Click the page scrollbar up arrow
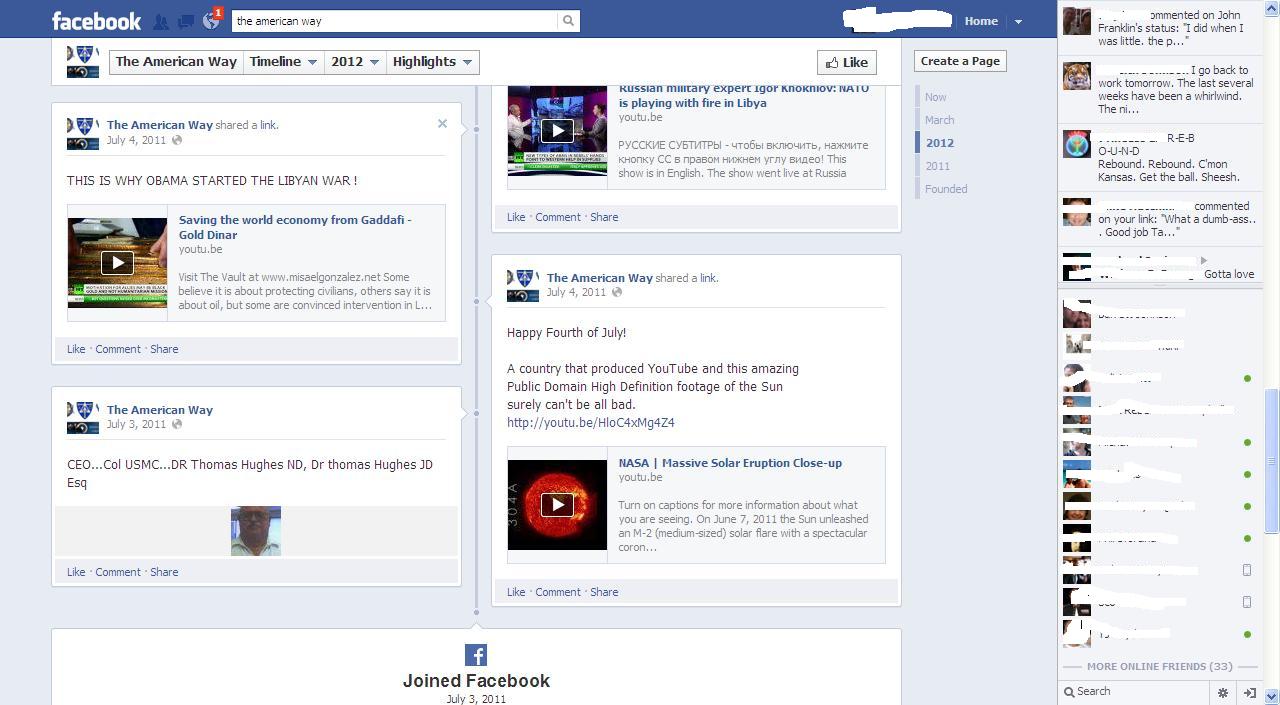This screenshot has width=1280, height=705. (x=1272, y=8)
